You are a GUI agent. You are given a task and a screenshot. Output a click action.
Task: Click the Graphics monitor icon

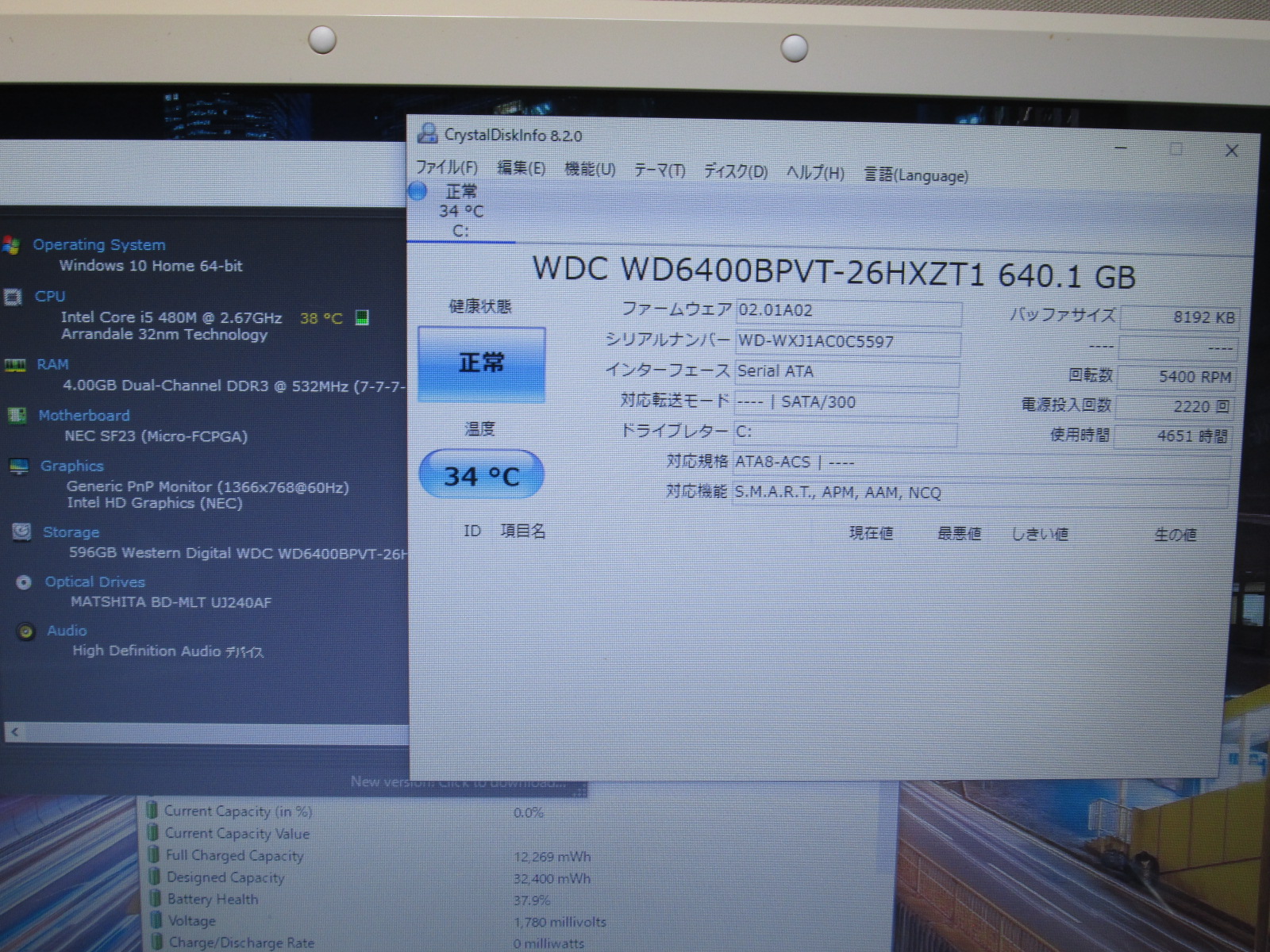pos(19,466)
